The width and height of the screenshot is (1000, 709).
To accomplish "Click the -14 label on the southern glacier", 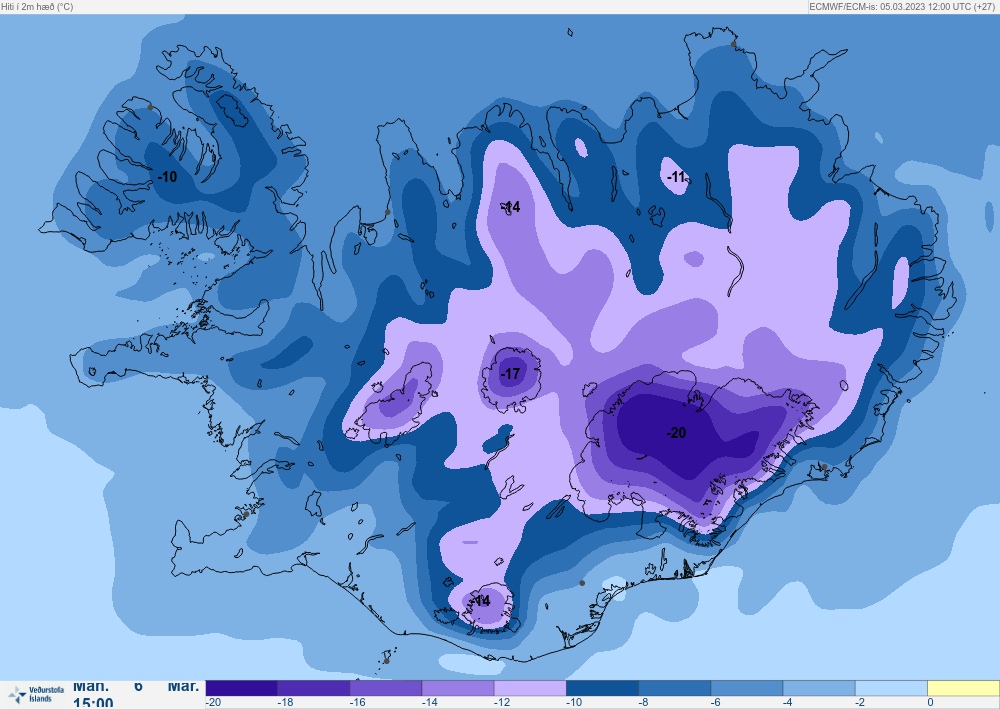I will [x=481, y=601].
